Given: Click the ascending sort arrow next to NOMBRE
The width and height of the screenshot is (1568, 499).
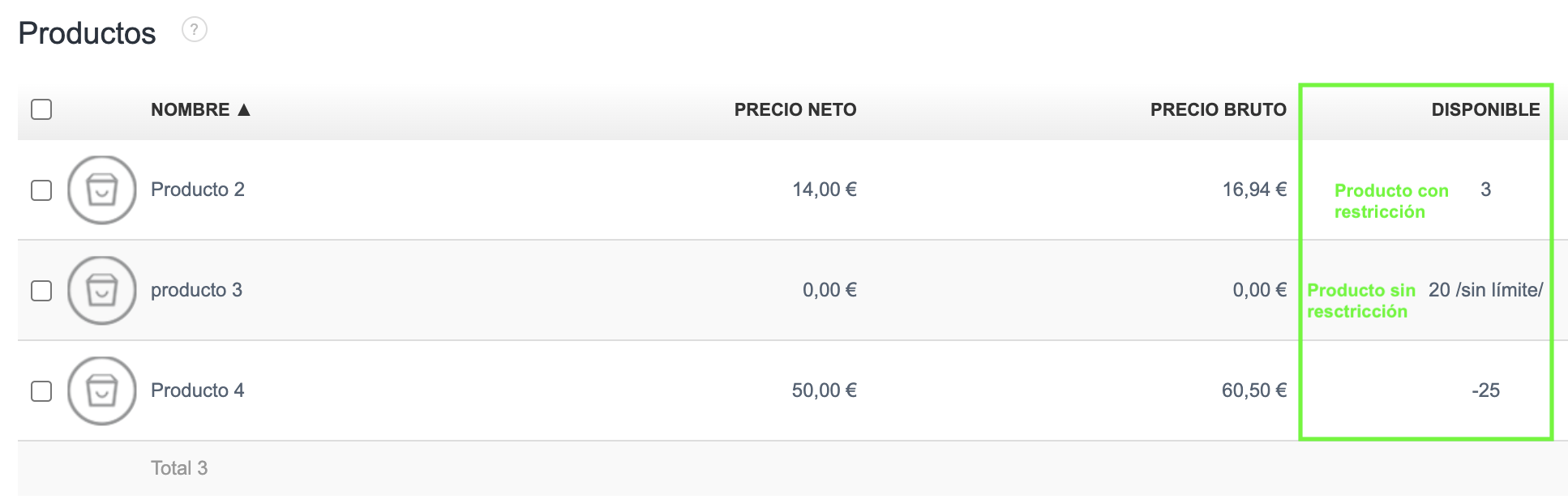Looking at the screenshot, I should click(x=244, y=110).
